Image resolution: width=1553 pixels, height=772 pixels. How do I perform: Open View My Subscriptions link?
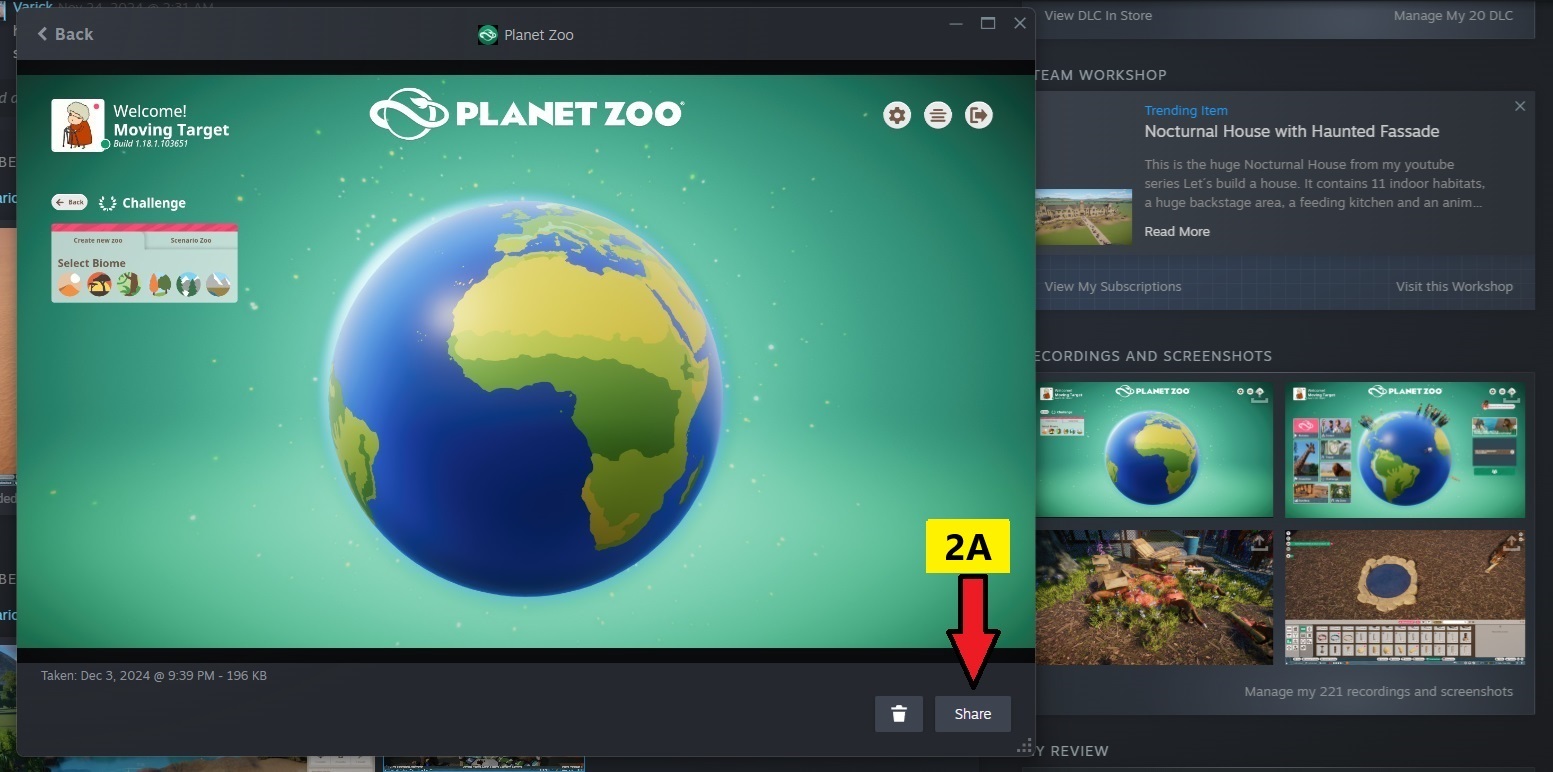1113,287
